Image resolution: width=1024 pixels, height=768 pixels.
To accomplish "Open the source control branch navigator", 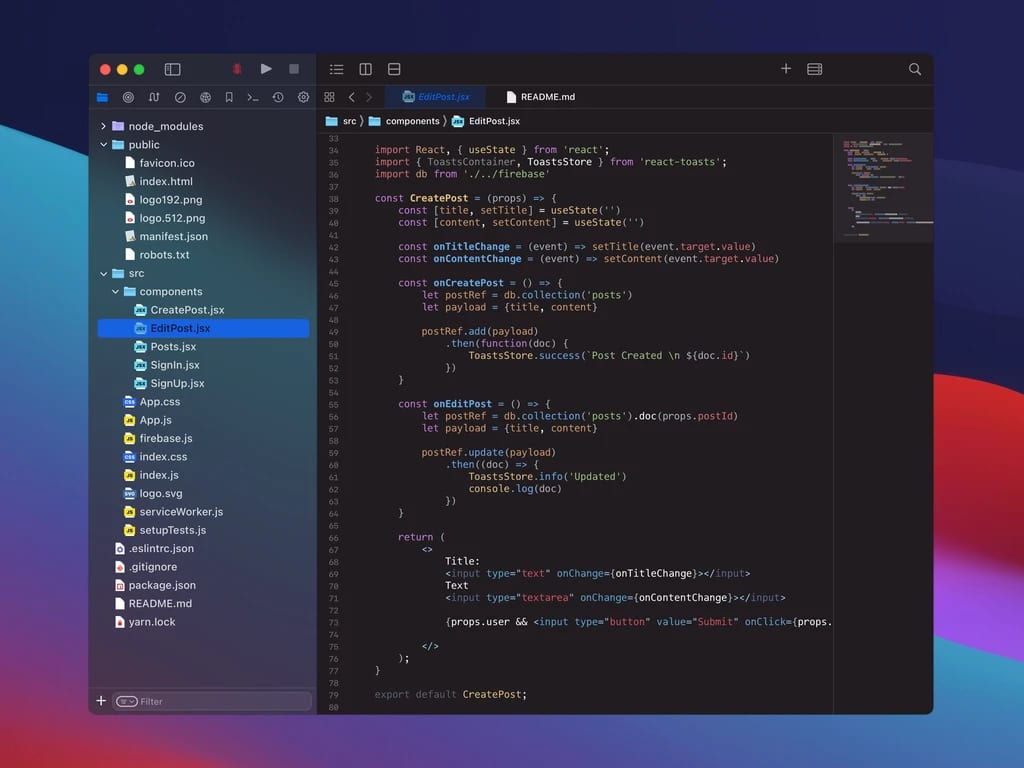I will click(x=154, y=97).
